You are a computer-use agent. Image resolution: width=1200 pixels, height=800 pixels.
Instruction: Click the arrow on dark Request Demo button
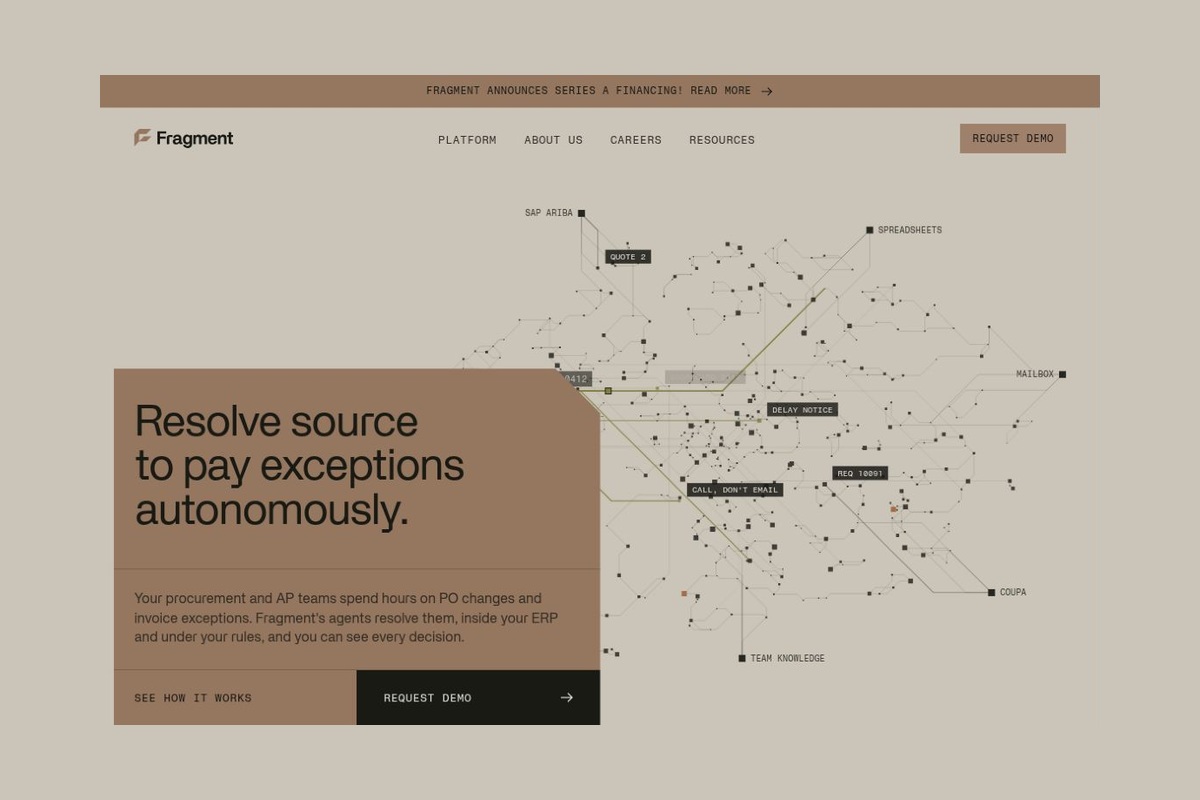click(x=567, y=698)
